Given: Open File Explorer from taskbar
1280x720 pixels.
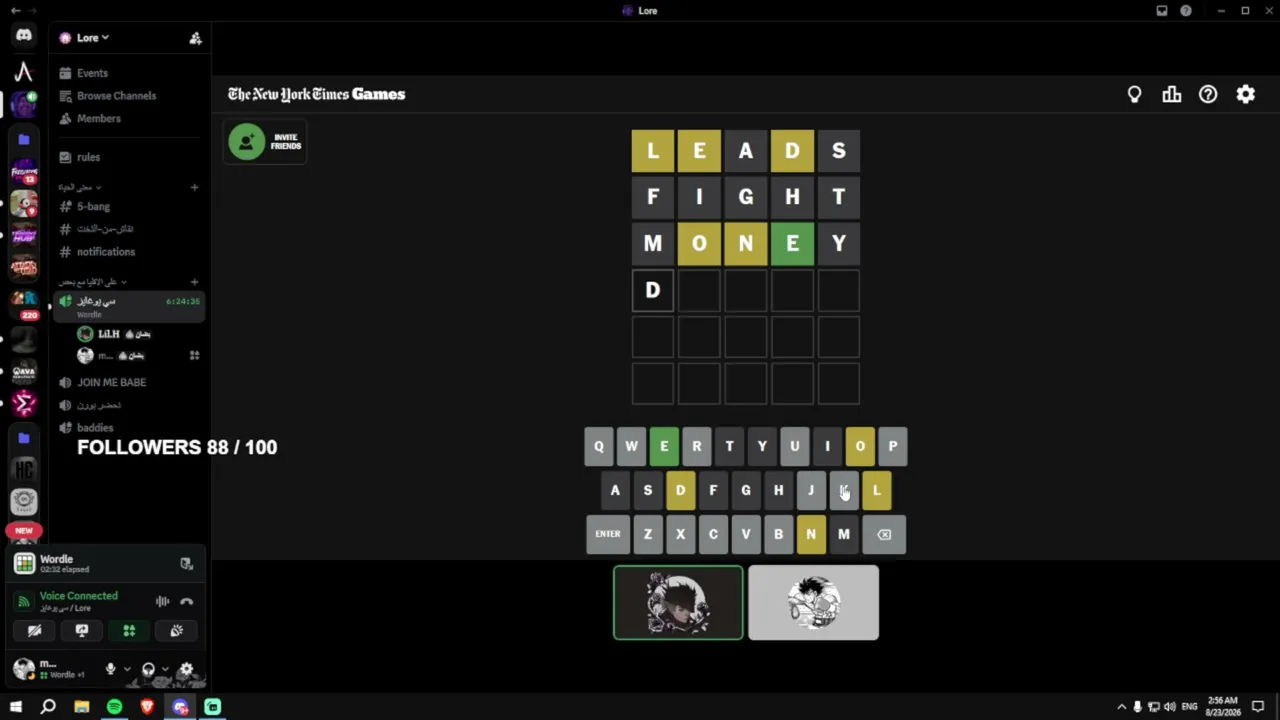Looking at the screenshot, I should coord(81,707).
